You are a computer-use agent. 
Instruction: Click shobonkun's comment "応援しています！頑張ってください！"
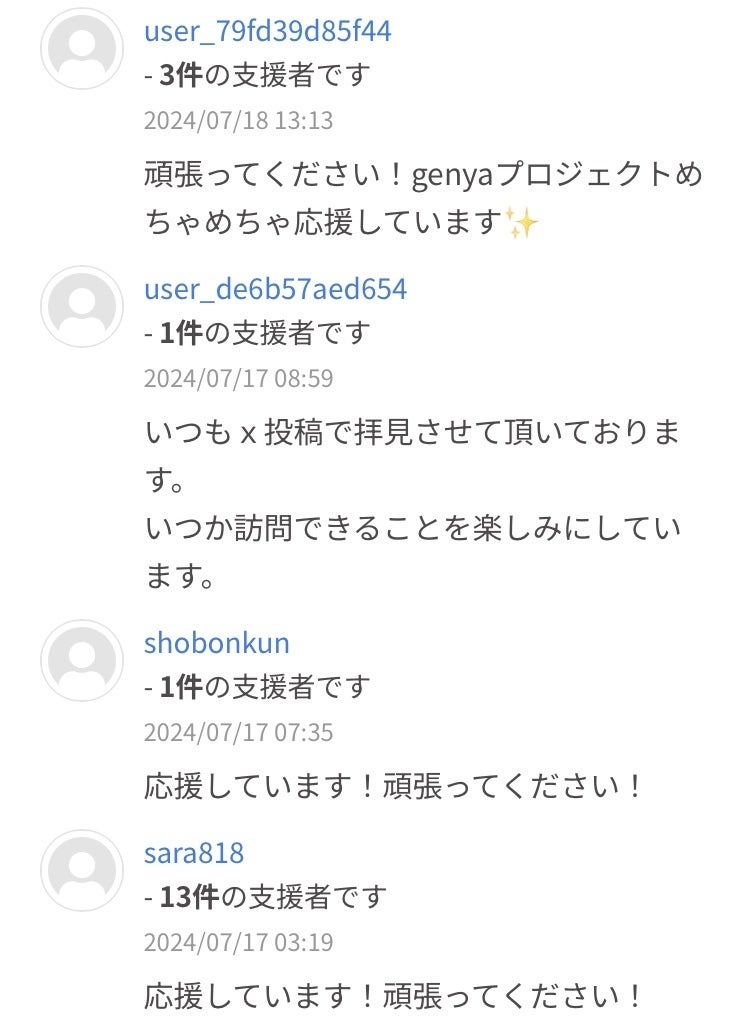[394, 786]
